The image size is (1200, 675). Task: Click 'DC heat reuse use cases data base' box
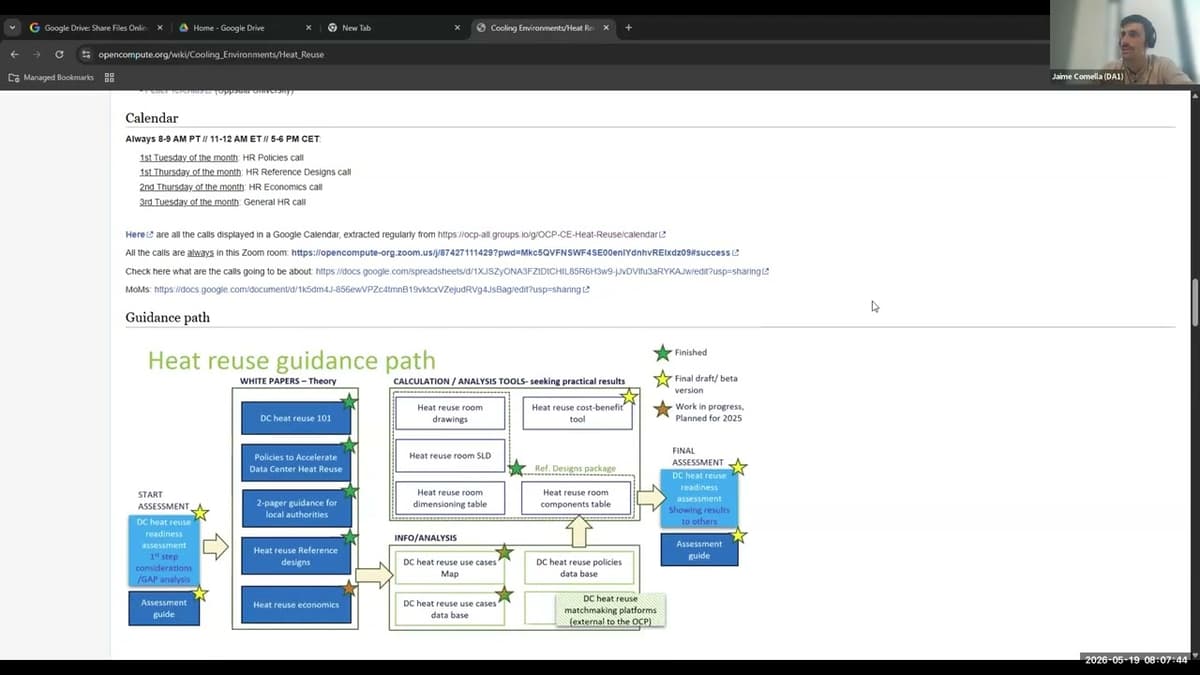[x=450, y=608]
